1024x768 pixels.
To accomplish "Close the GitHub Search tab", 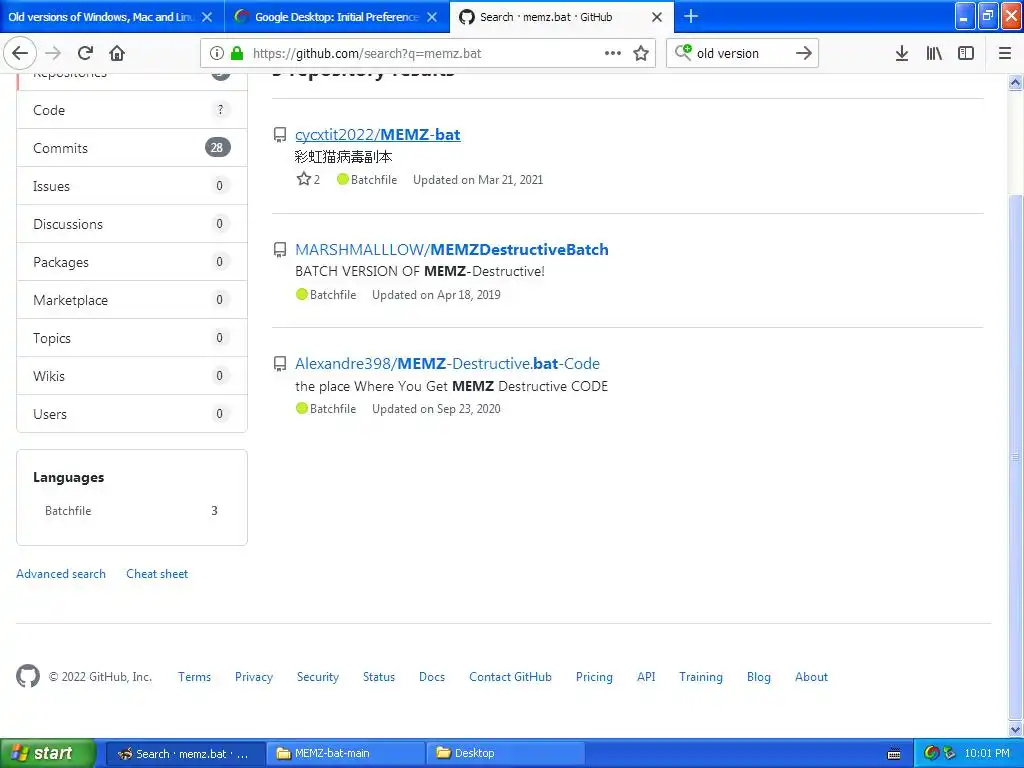I will (657, 17).
